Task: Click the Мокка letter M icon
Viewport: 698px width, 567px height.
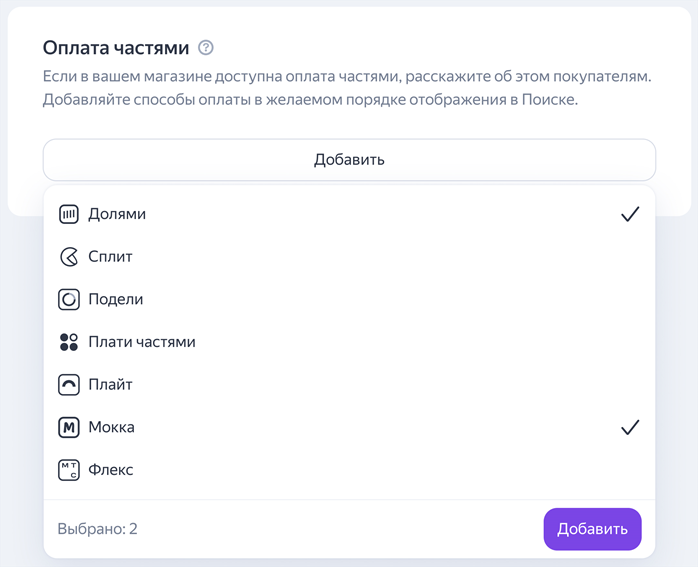Action: [69, 428]
